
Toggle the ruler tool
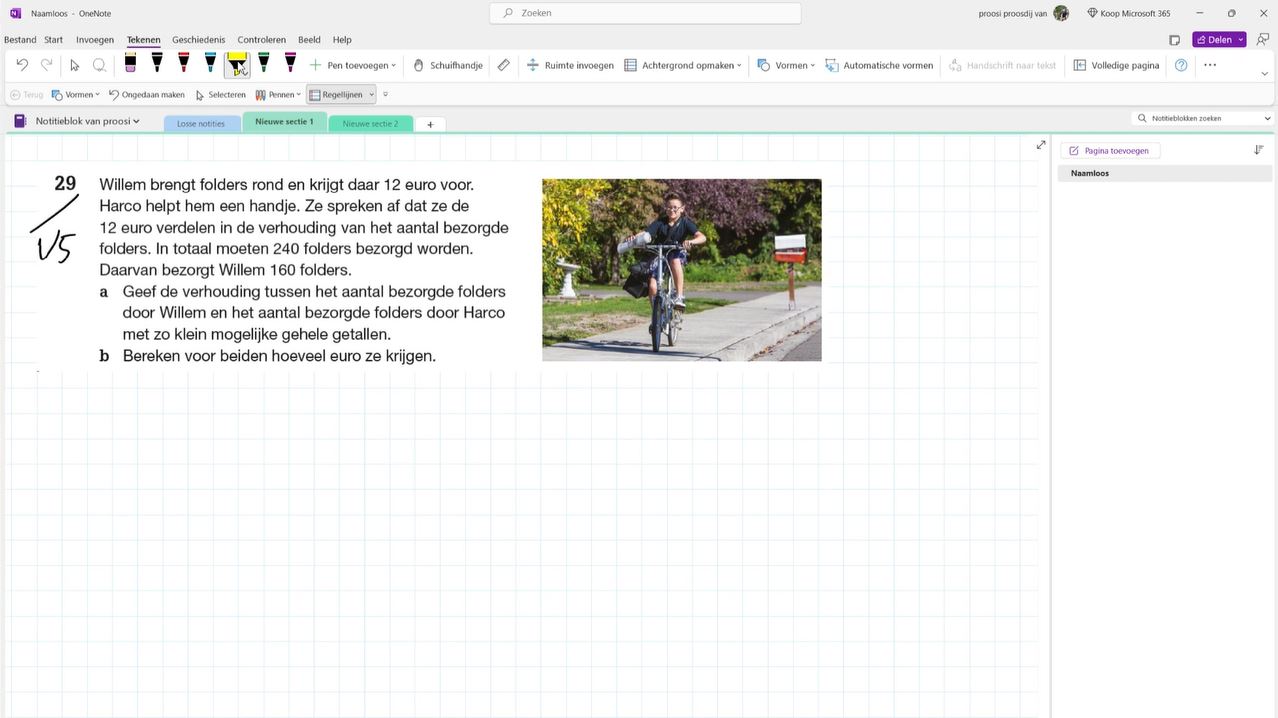pos(504,65)
